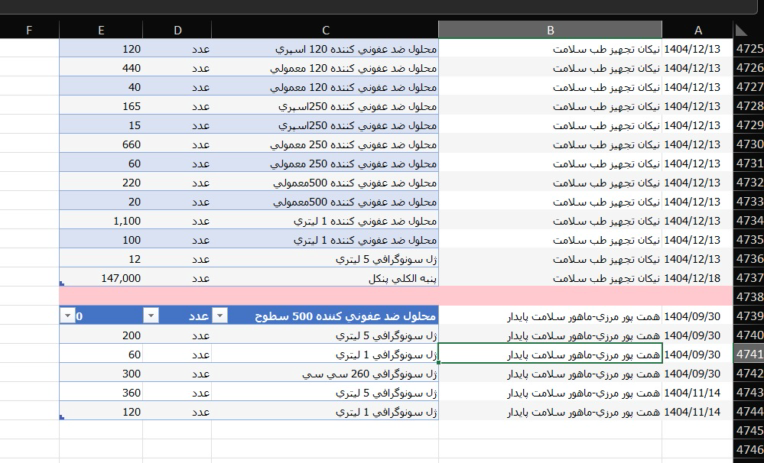
Task: Click the date 1404/09/30 in row 4739
Action: pos(697,316)
